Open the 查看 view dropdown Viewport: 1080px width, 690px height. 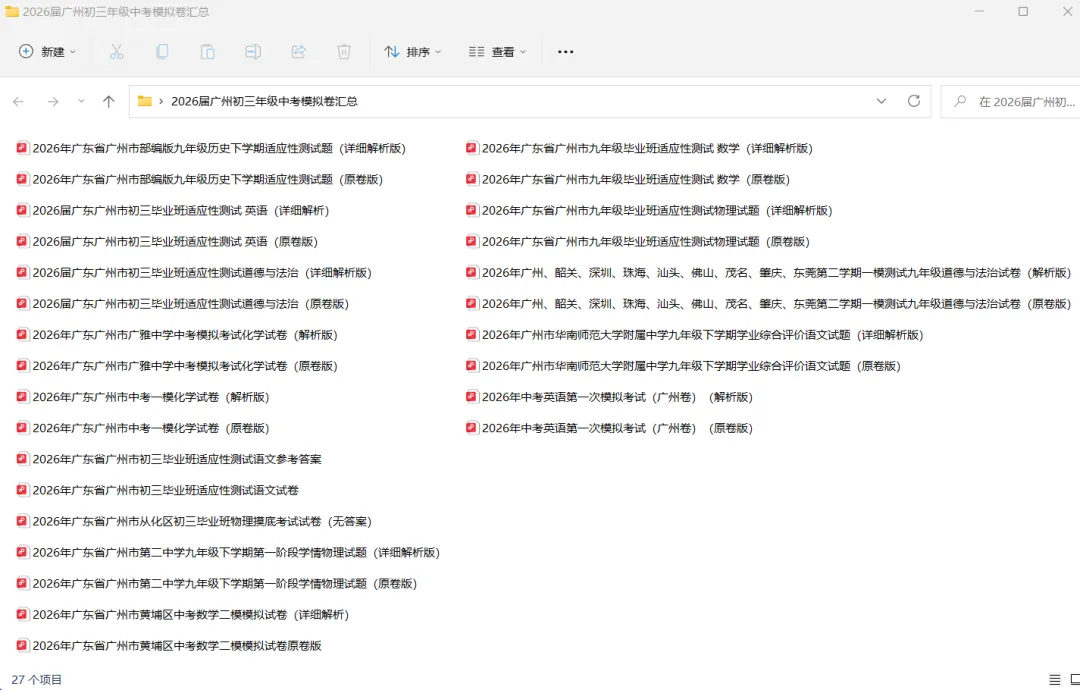[497, 52]
